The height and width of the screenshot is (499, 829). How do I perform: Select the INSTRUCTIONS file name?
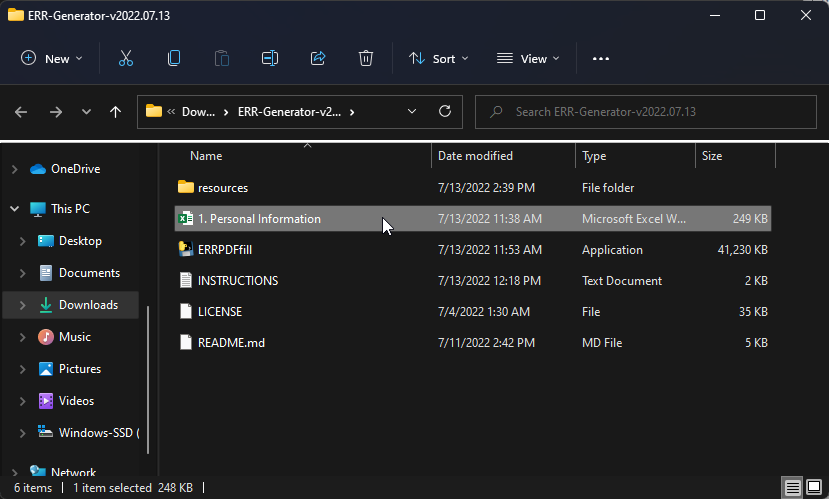[x=238, y=281]
